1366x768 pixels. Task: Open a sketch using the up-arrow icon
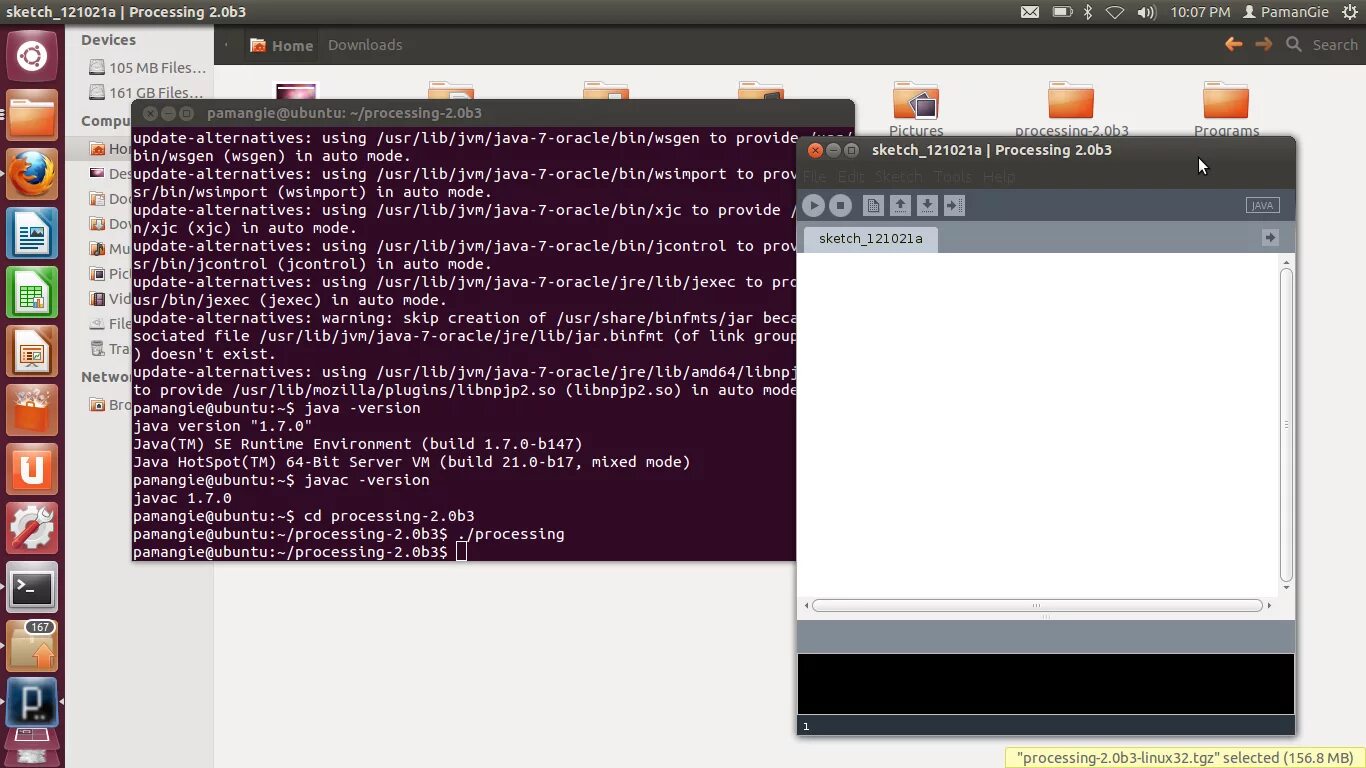pos(900,205)
